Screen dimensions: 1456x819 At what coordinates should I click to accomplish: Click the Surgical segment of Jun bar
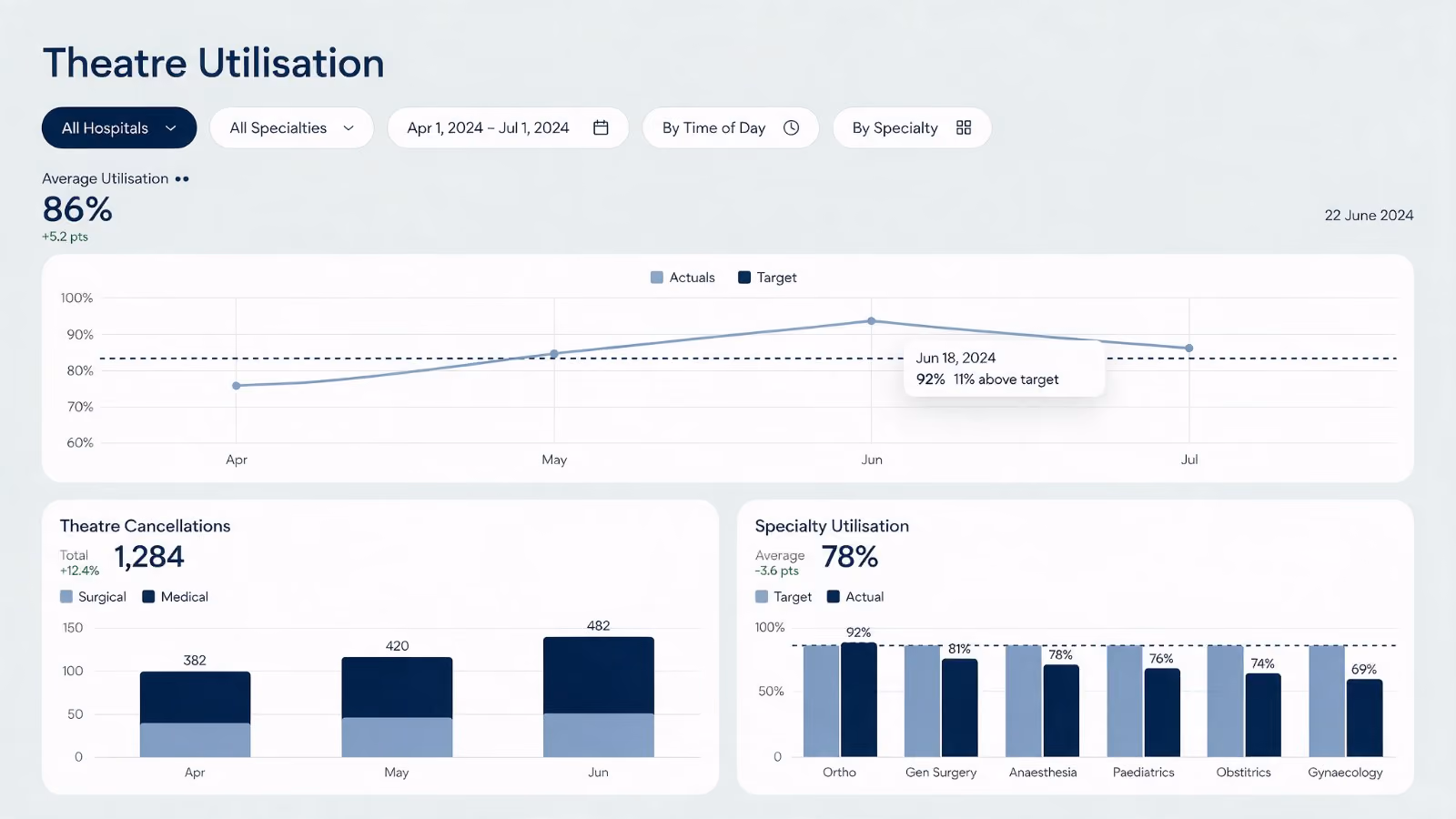(x=599, y=735)
